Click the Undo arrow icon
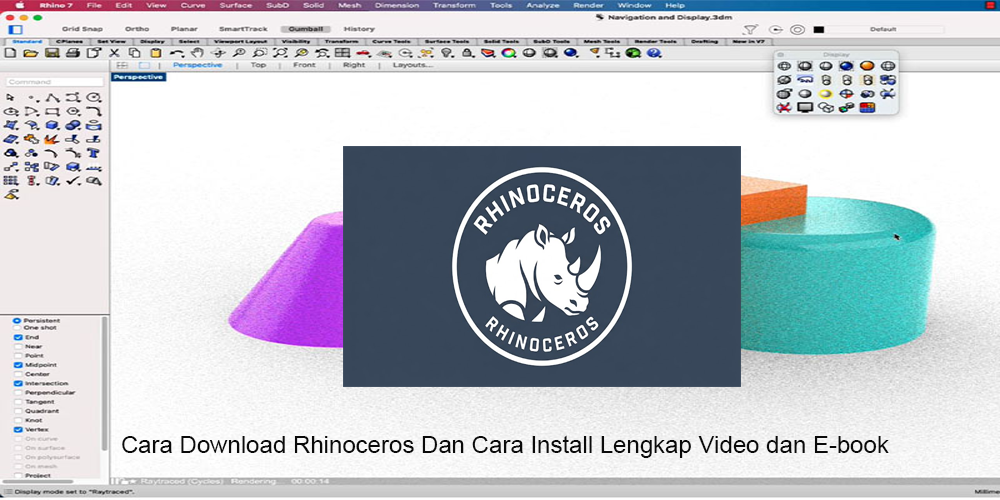Viewport: 1000px width, 500px height. click(177, 53)
